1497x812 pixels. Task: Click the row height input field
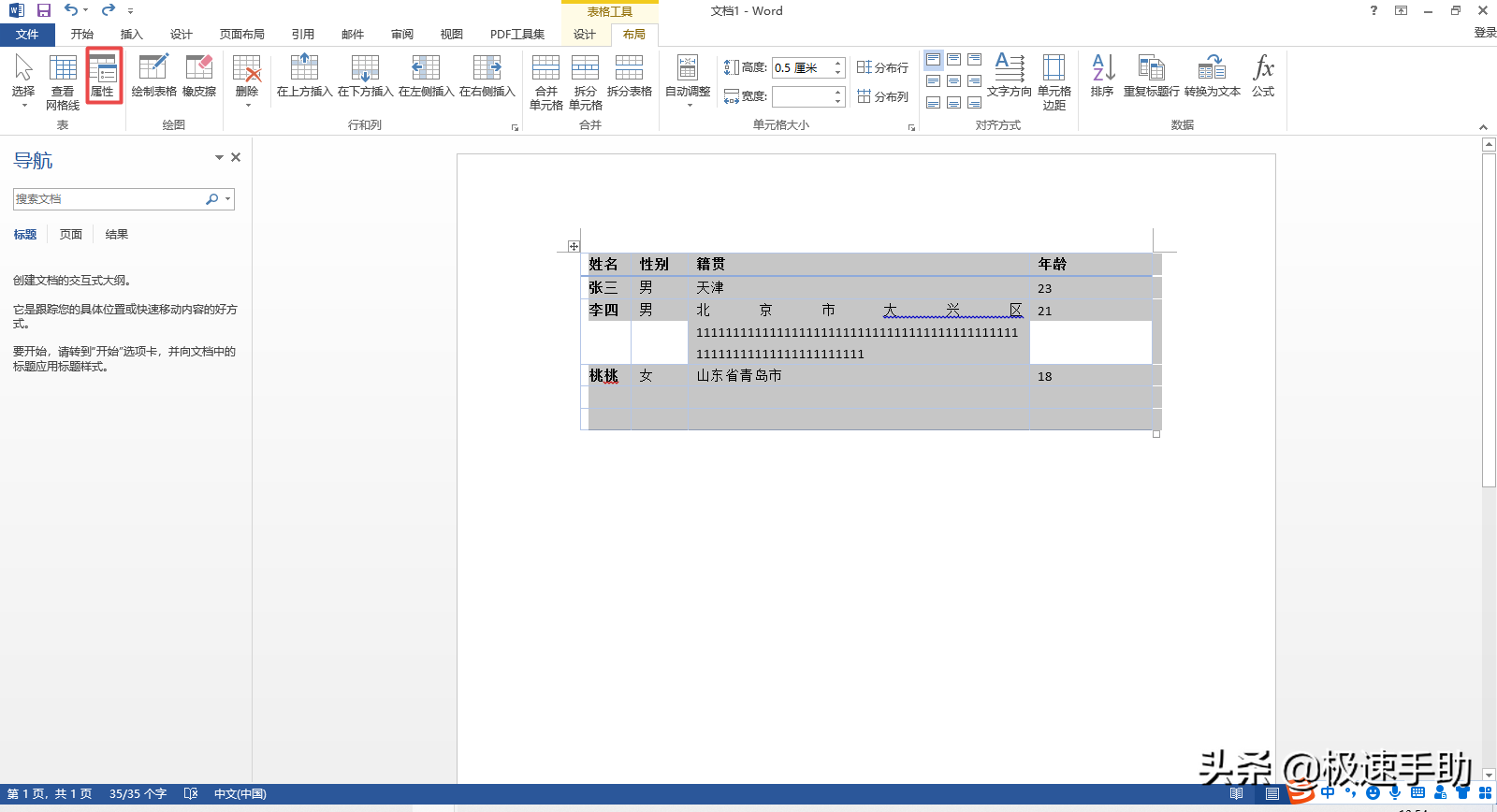tap(803, 67)
